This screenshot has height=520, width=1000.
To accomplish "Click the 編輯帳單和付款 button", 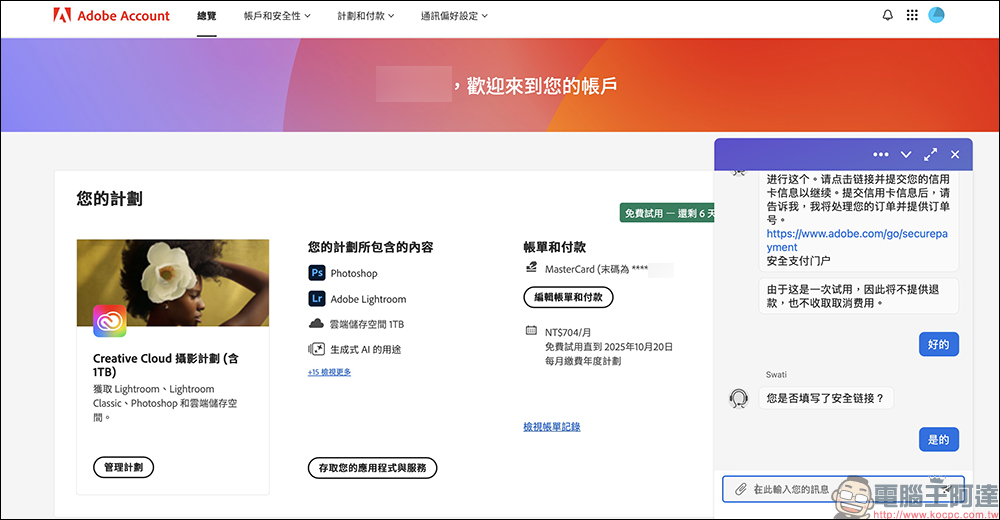I will 568,297.
